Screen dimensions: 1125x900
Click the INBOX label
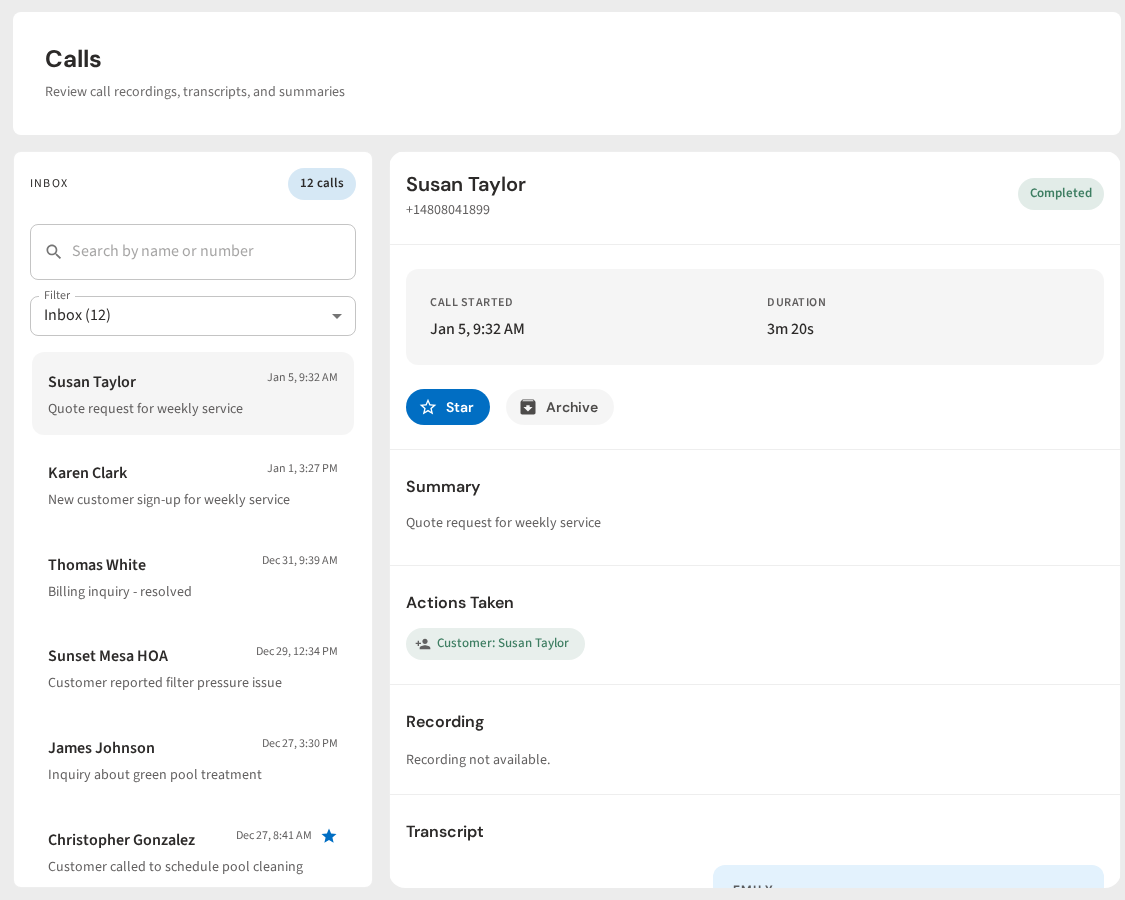click(x=49, y=184)
